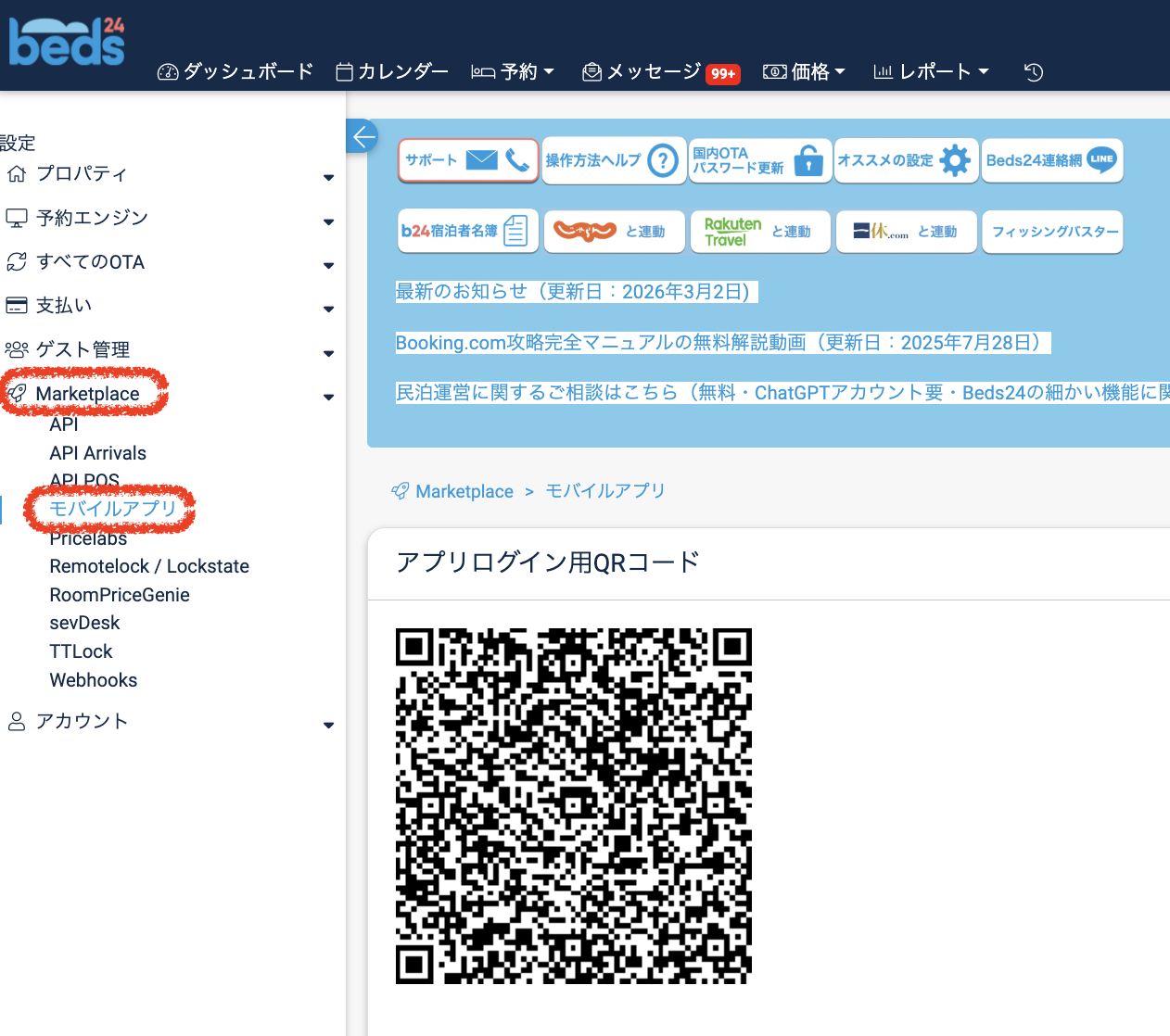The image size is (1170, 1036).
Task: Open サポート mail and phone button
Action: [x=468, y=160]
